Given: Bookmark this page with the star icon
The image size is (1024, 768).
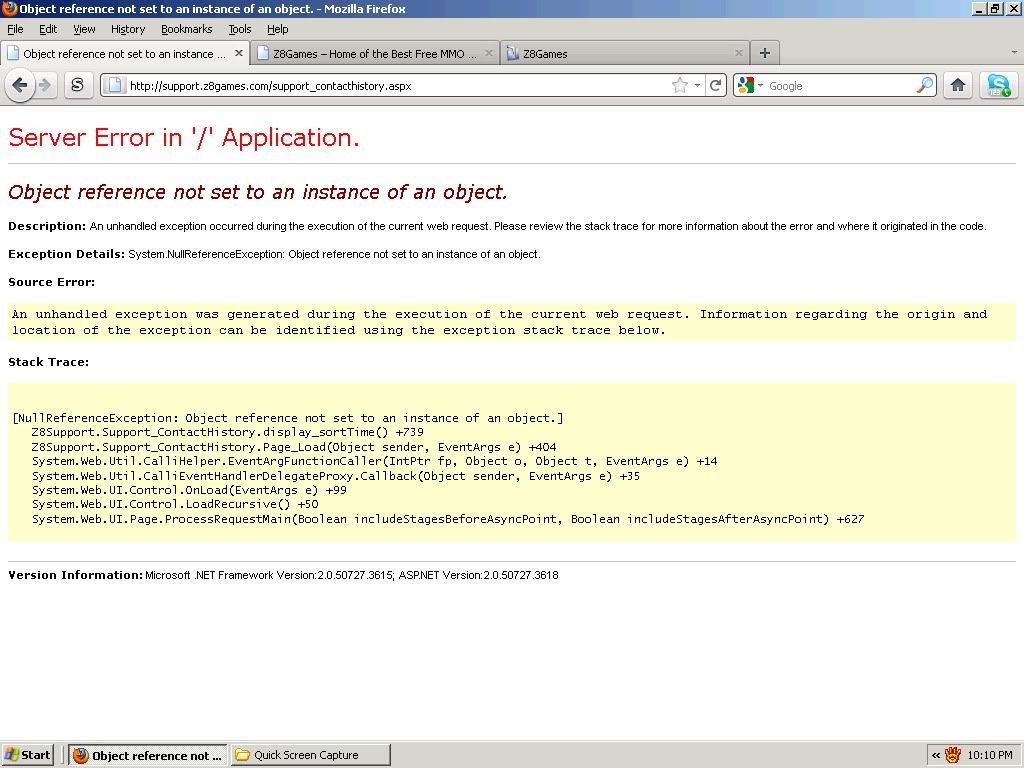Looking at the screenshot, I should point(680,86).
